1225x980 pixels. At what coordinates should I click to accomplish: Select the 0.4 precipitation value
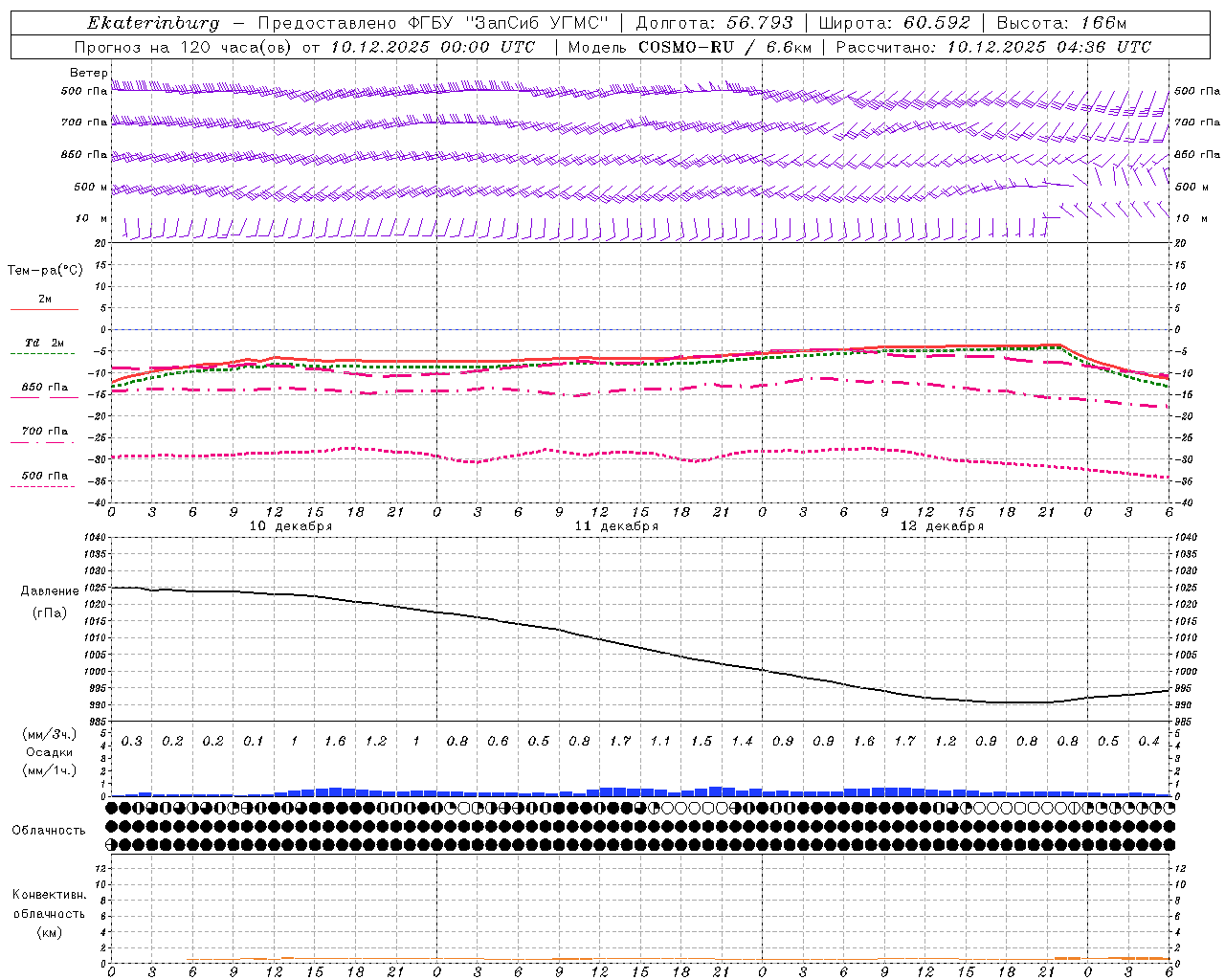pyautogui.click(x=1148, y=742)
